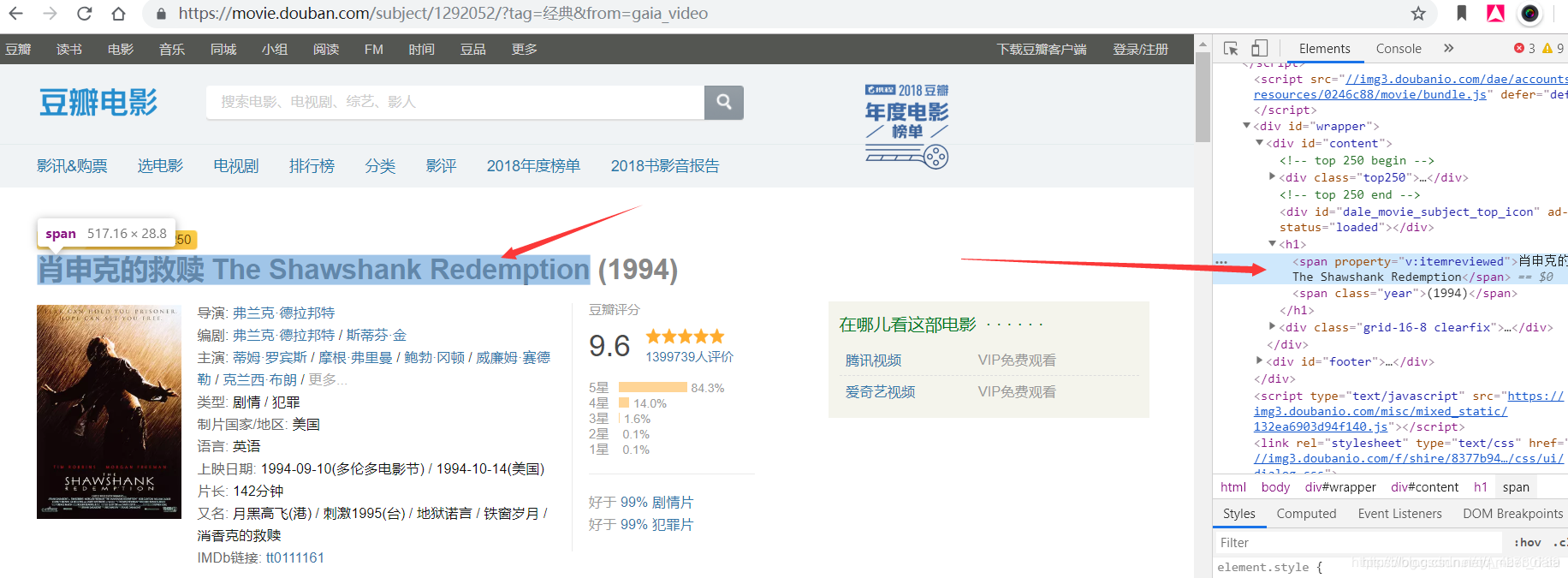Click 1399739人评价 ratings count link
The width and height of the screenshot is (1568, 578).
point(689,357)
